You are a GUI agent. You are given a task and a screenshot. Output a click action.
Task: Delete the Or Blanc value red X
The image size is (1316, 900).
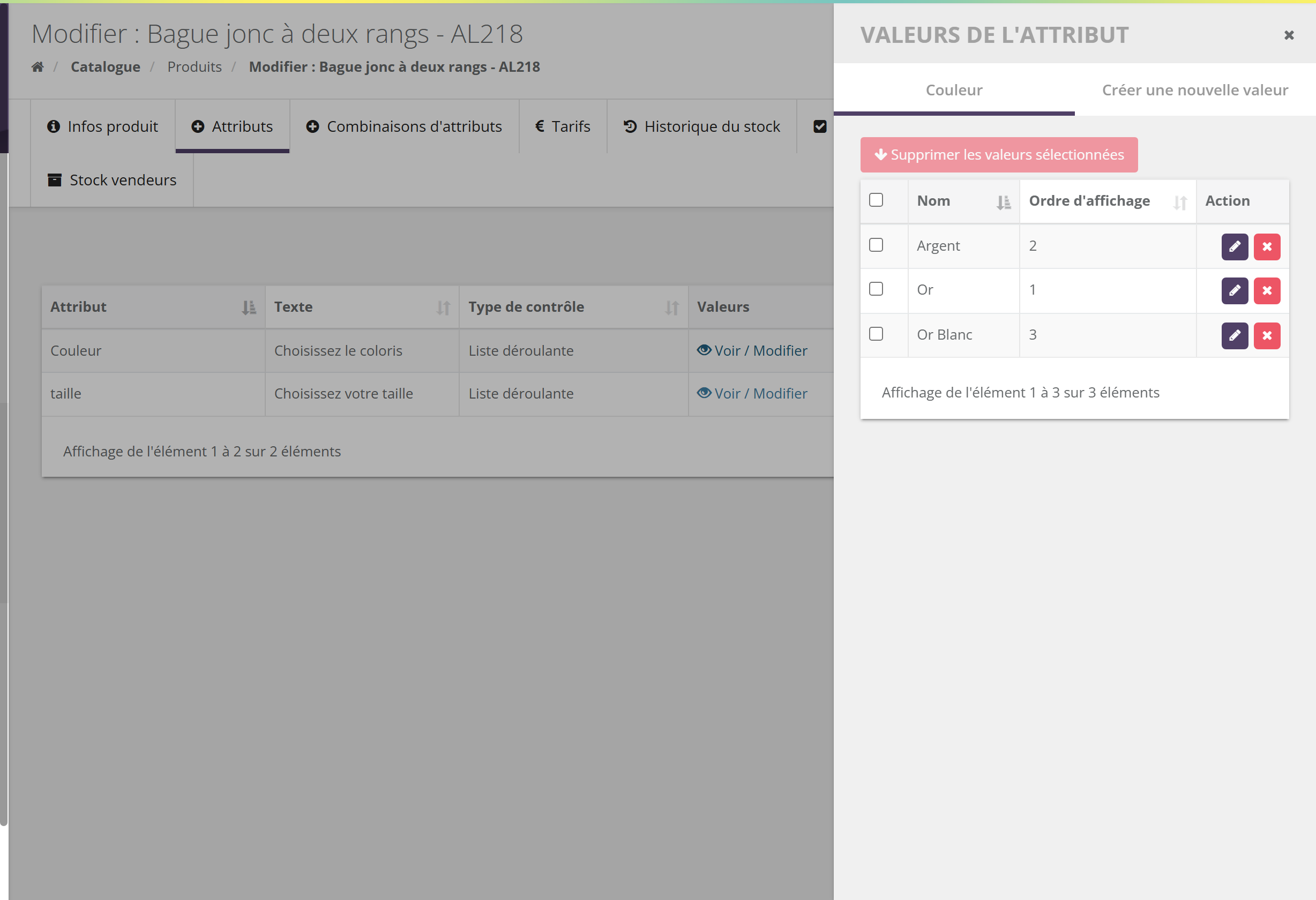pos(1267,336)
